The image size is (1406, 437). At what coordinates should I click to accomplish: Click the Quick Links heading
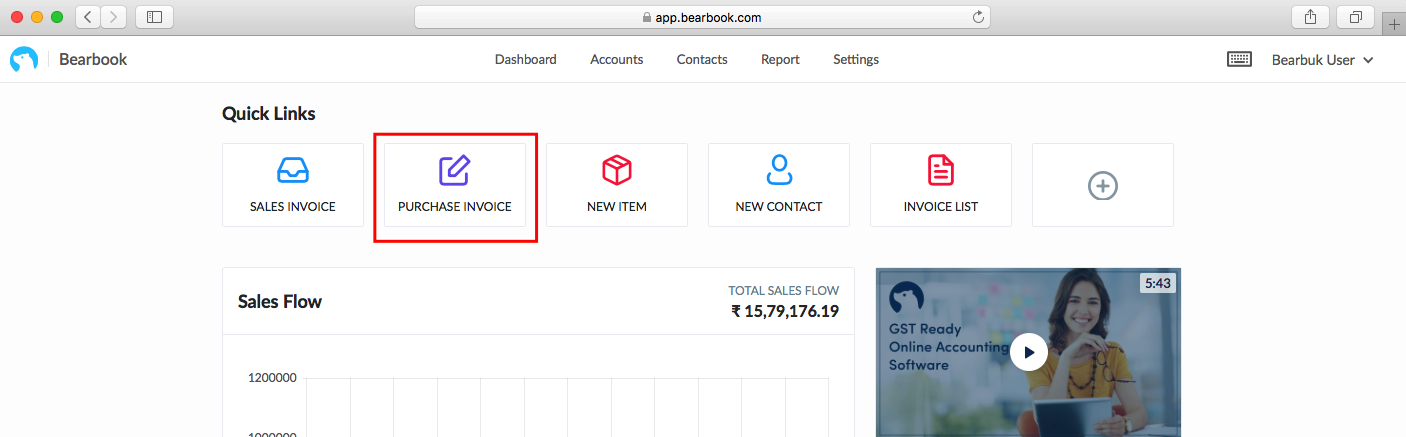[269, 114]
